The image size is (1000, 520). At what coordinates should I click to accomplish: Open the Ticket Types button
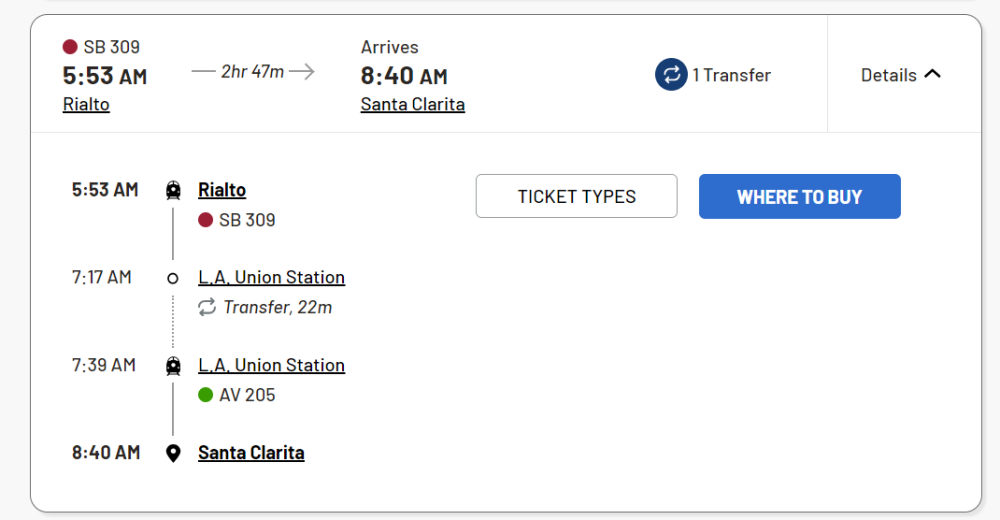(x=576, y=196)
